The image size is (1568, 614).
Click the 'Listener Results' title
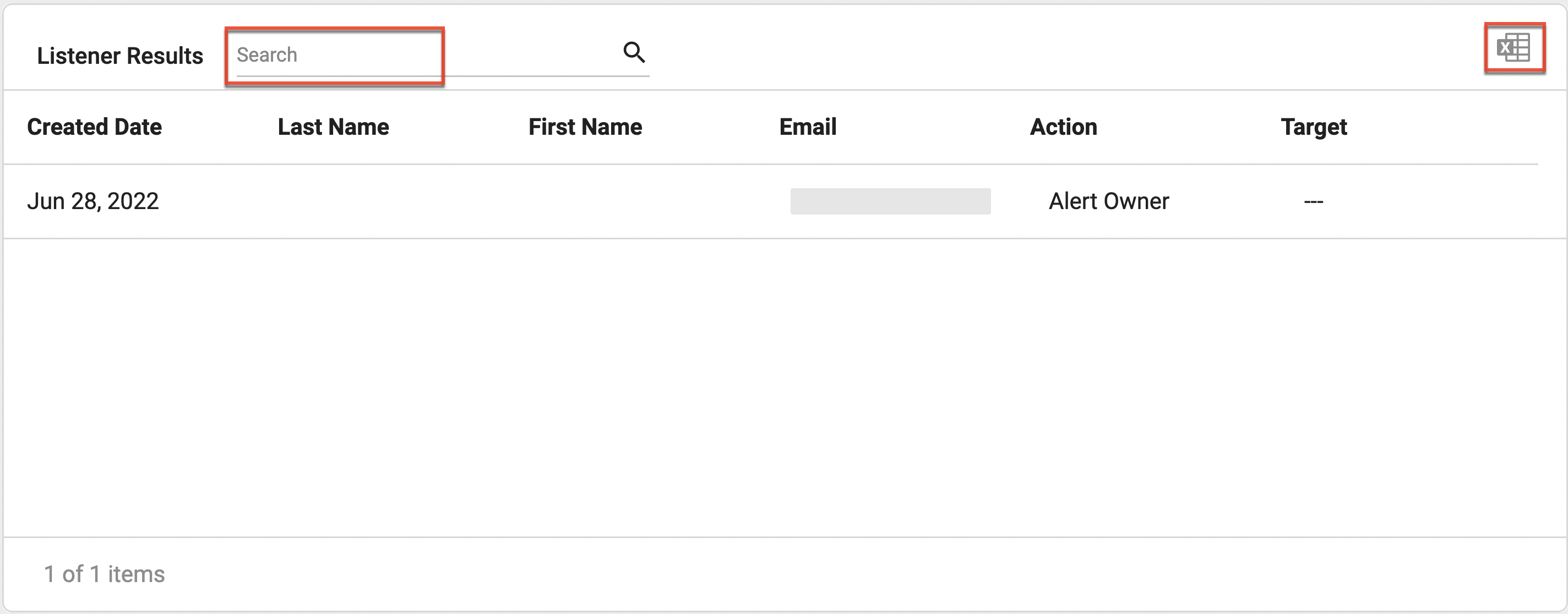point(120,56)
